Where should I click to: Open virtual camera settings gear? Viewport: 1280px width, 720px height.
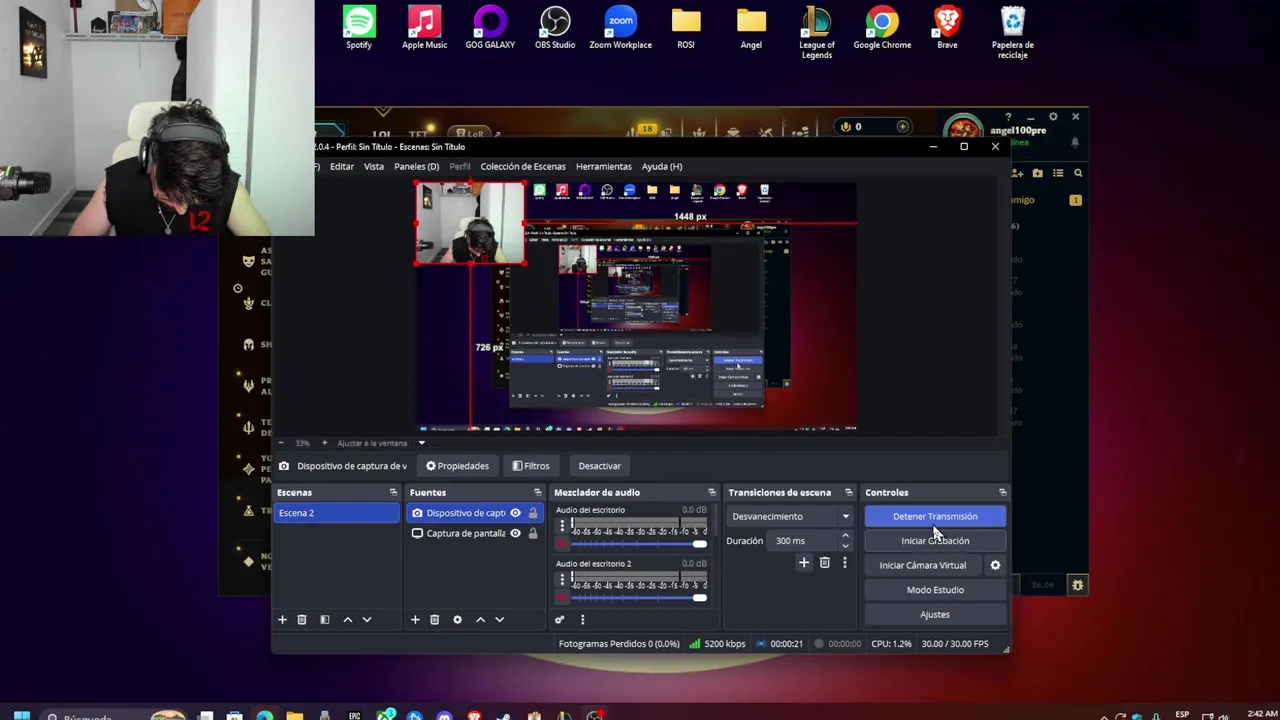point(995,565)
